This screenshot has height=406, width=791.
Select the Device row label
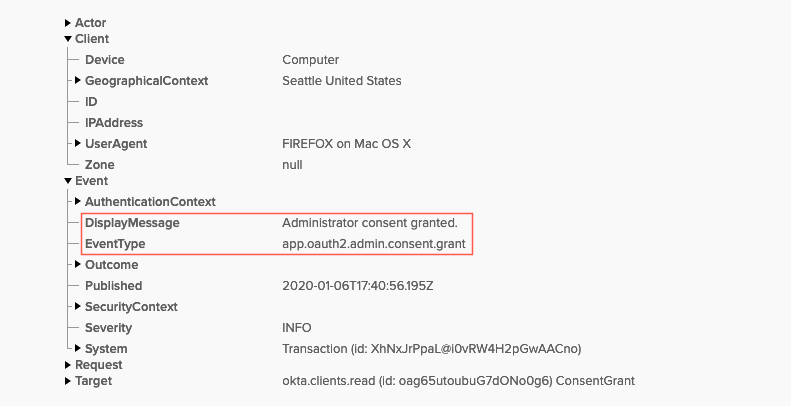[x=104, y=60]
